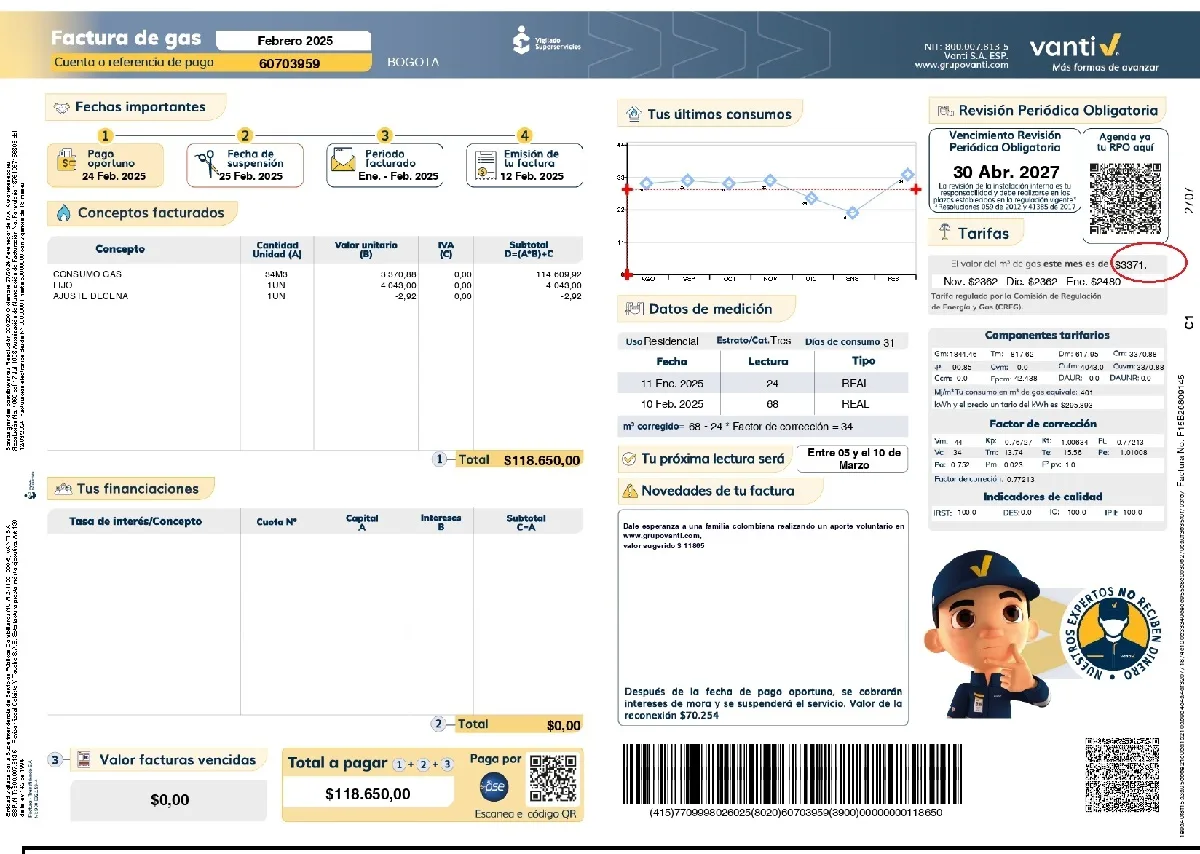This screenshot has width=1200, height=854.
Task: Click the QR code under Agenda ya tu RPO aquí
Action: [1125, 195]
